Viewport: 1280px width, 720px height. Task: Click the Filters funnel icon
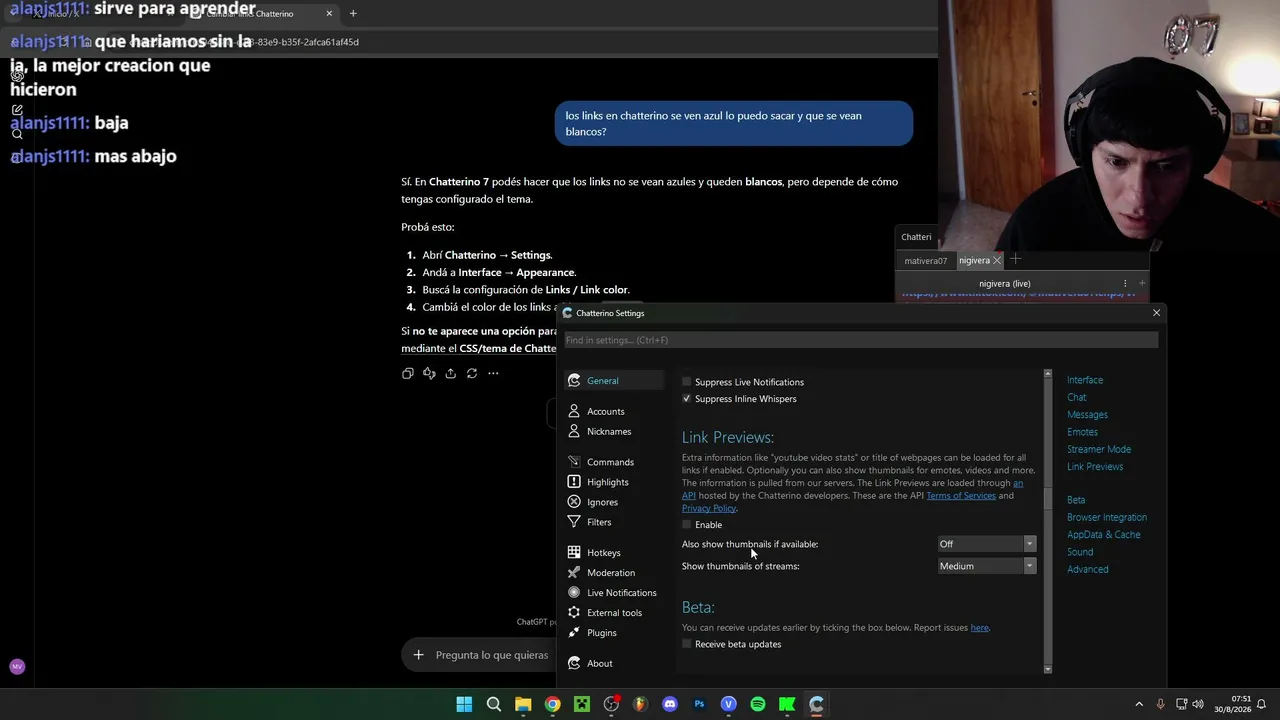[574, 522]
